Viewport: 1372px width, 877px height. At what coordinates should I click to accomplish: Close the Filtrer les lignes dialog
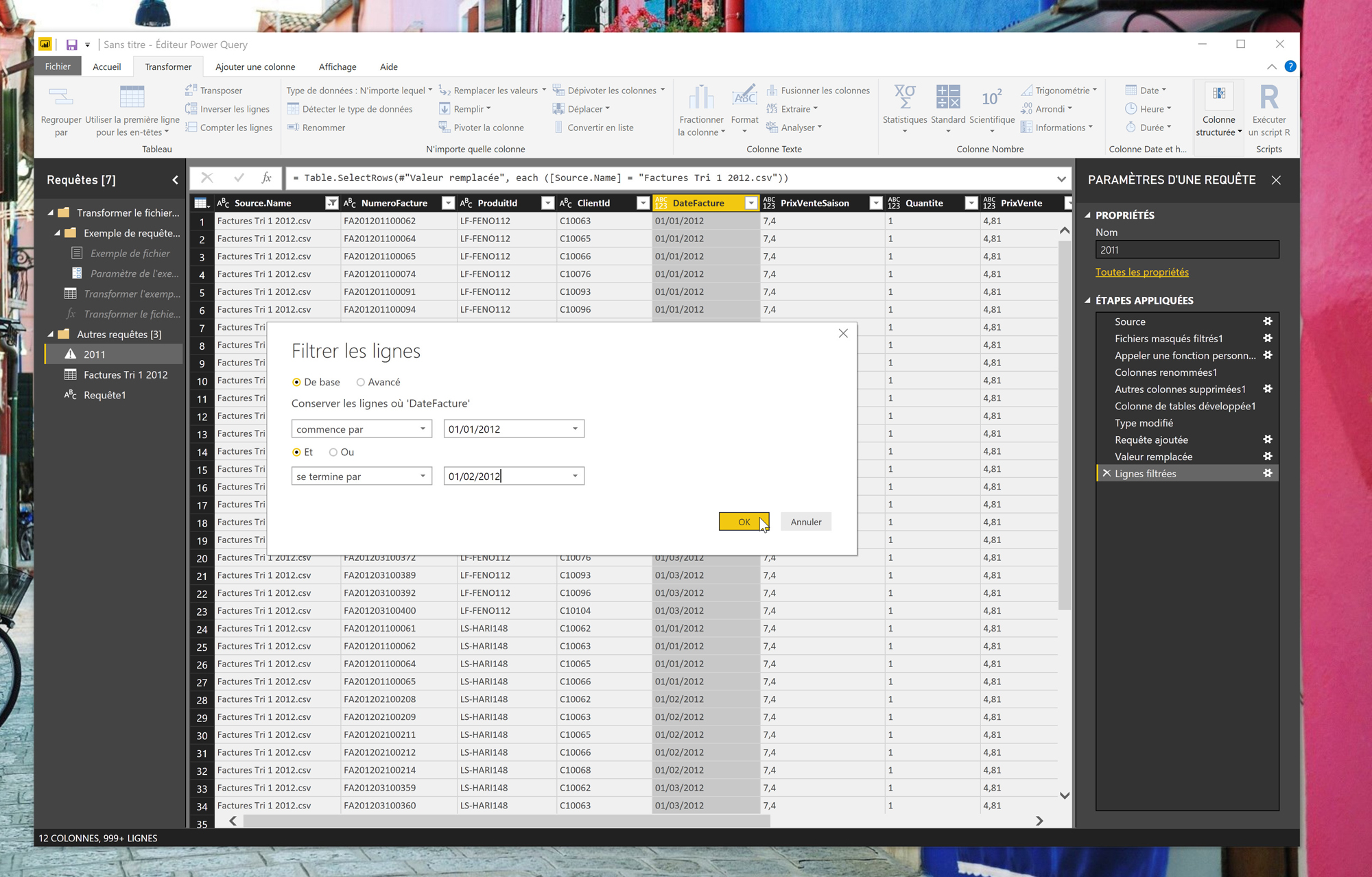click(x=843, y=334)
